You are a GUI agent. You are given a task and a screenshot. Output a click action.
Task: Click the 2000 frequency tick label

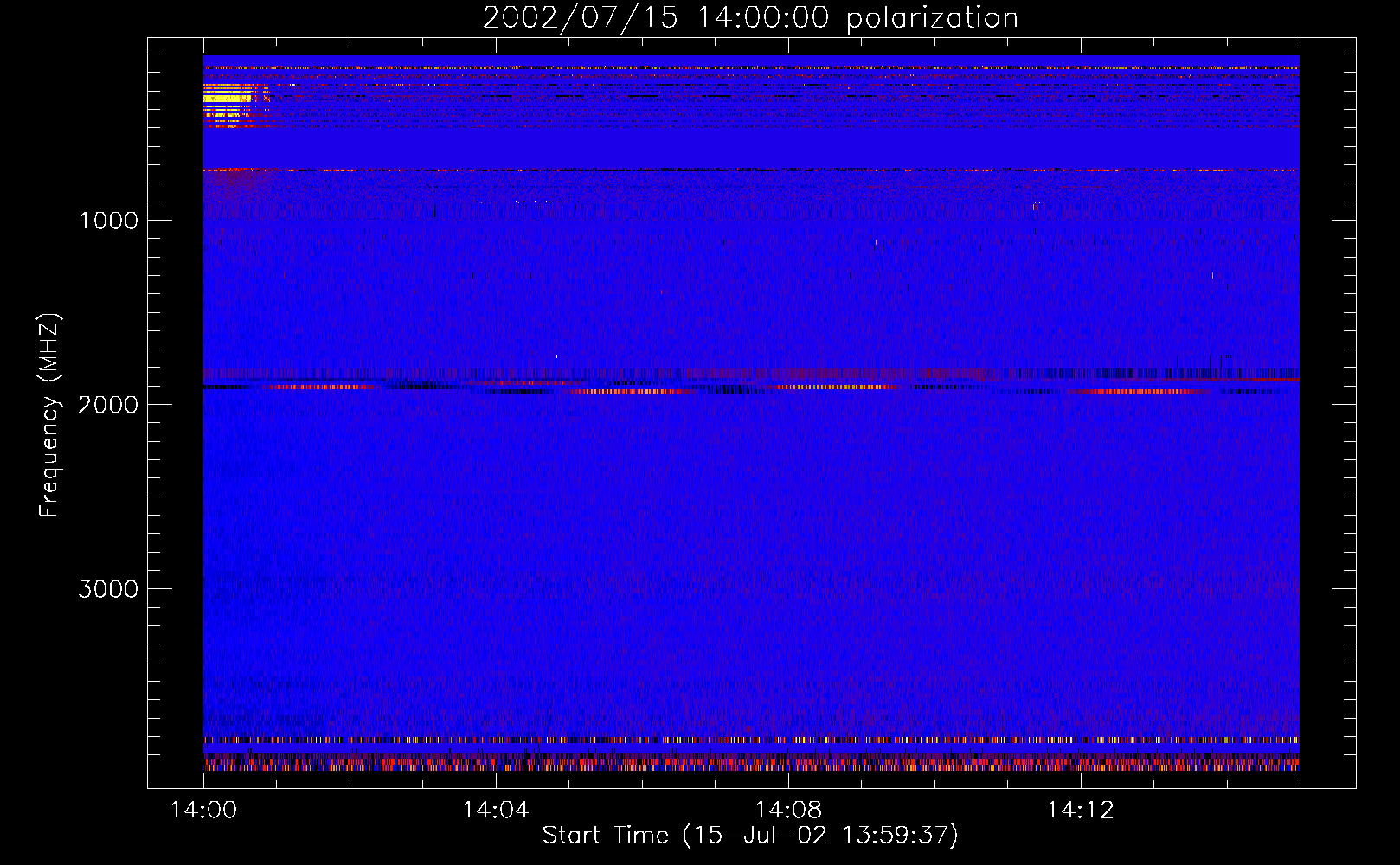(108, 405)
